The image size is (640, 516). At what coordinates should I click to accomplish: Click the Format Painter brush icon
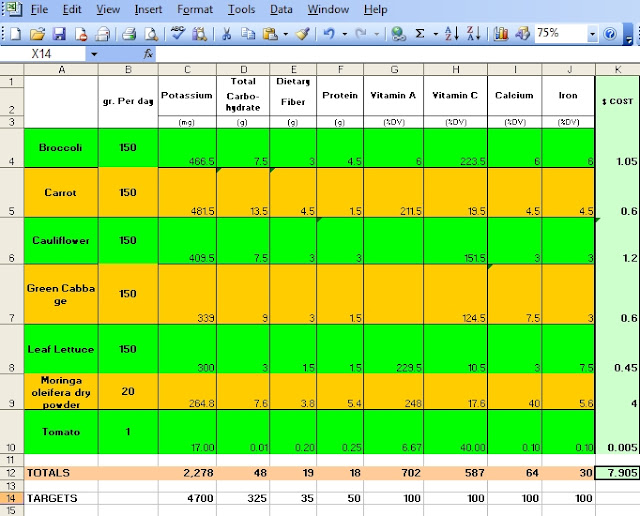[302, 33]
